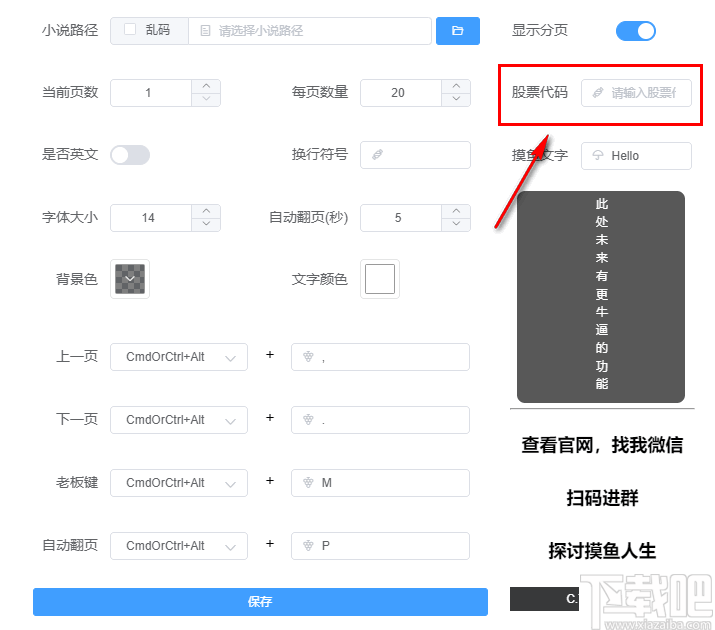Click the 换行符号 input field
The image size is (715, 630).
tap(415, 155)
